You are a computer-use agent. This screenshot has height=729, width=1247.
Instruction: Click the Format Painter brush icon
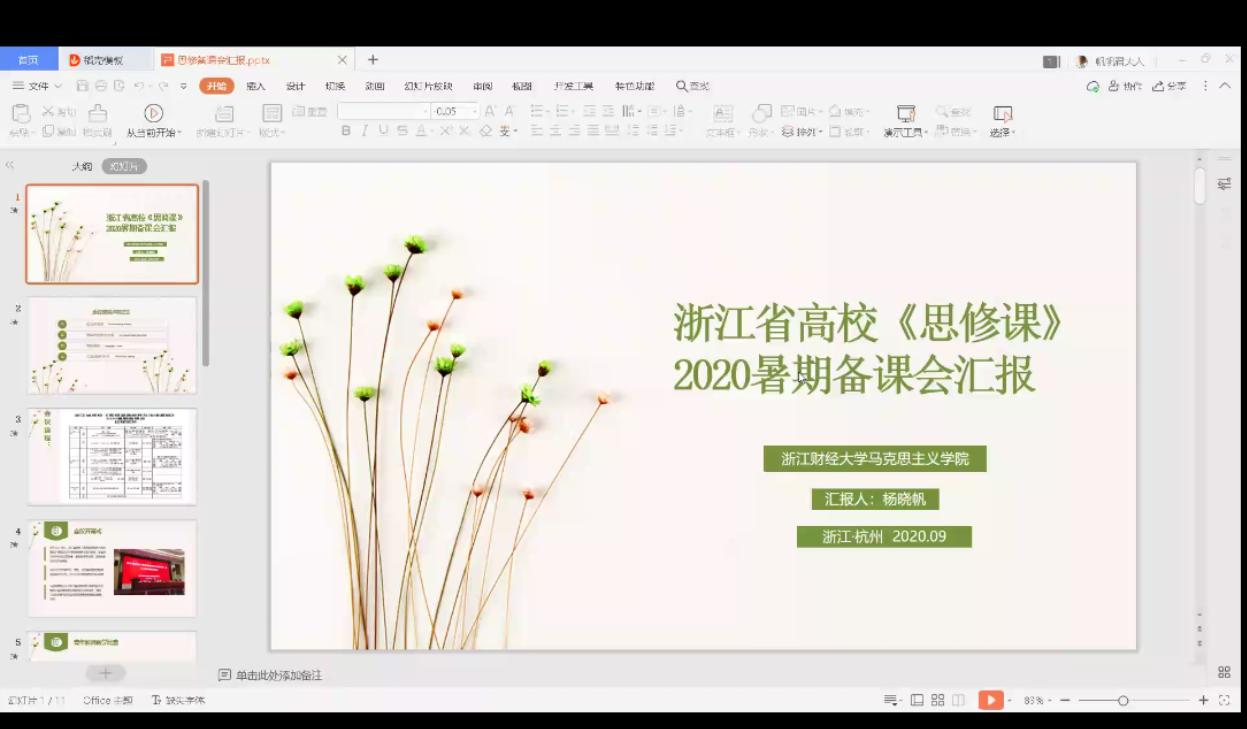(97, 113)
